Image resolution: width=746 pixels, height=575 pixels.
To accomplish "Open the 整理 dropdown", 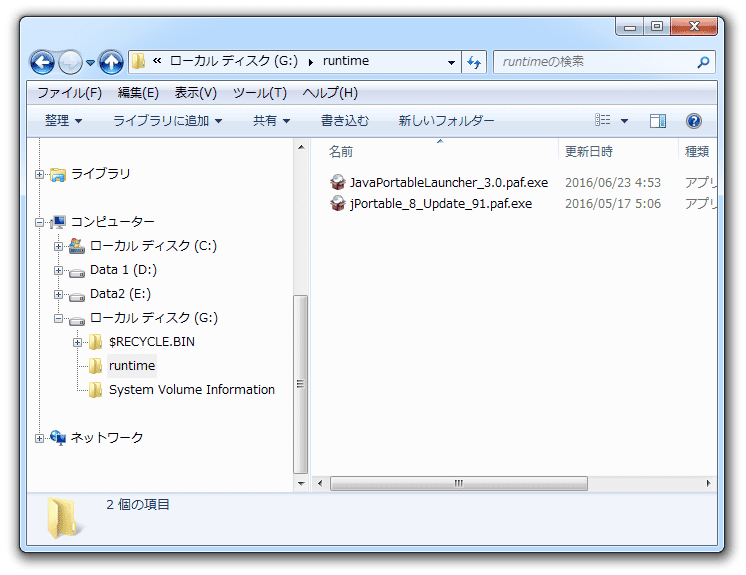I will click(x=63, y=121).
